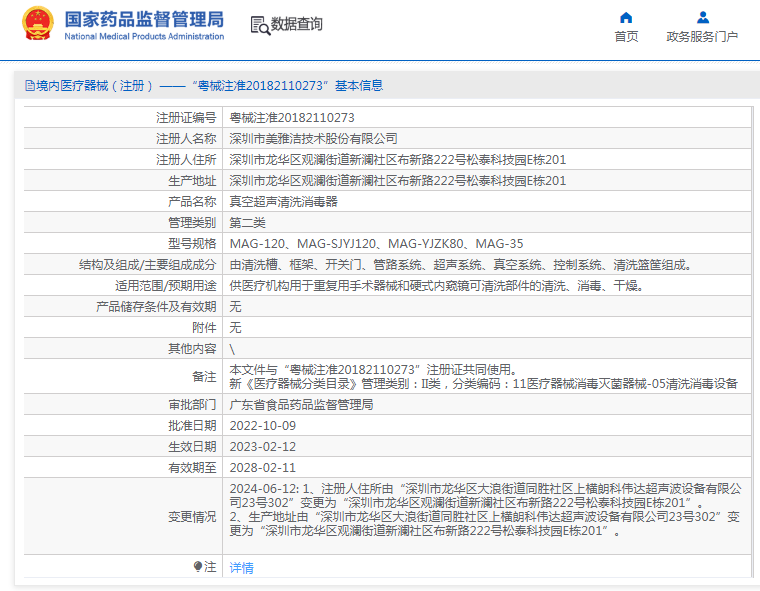Click the model spec MAG-120 row value
Image resolution: width=760 pixels, height=591 pixels.
(376, 243)
